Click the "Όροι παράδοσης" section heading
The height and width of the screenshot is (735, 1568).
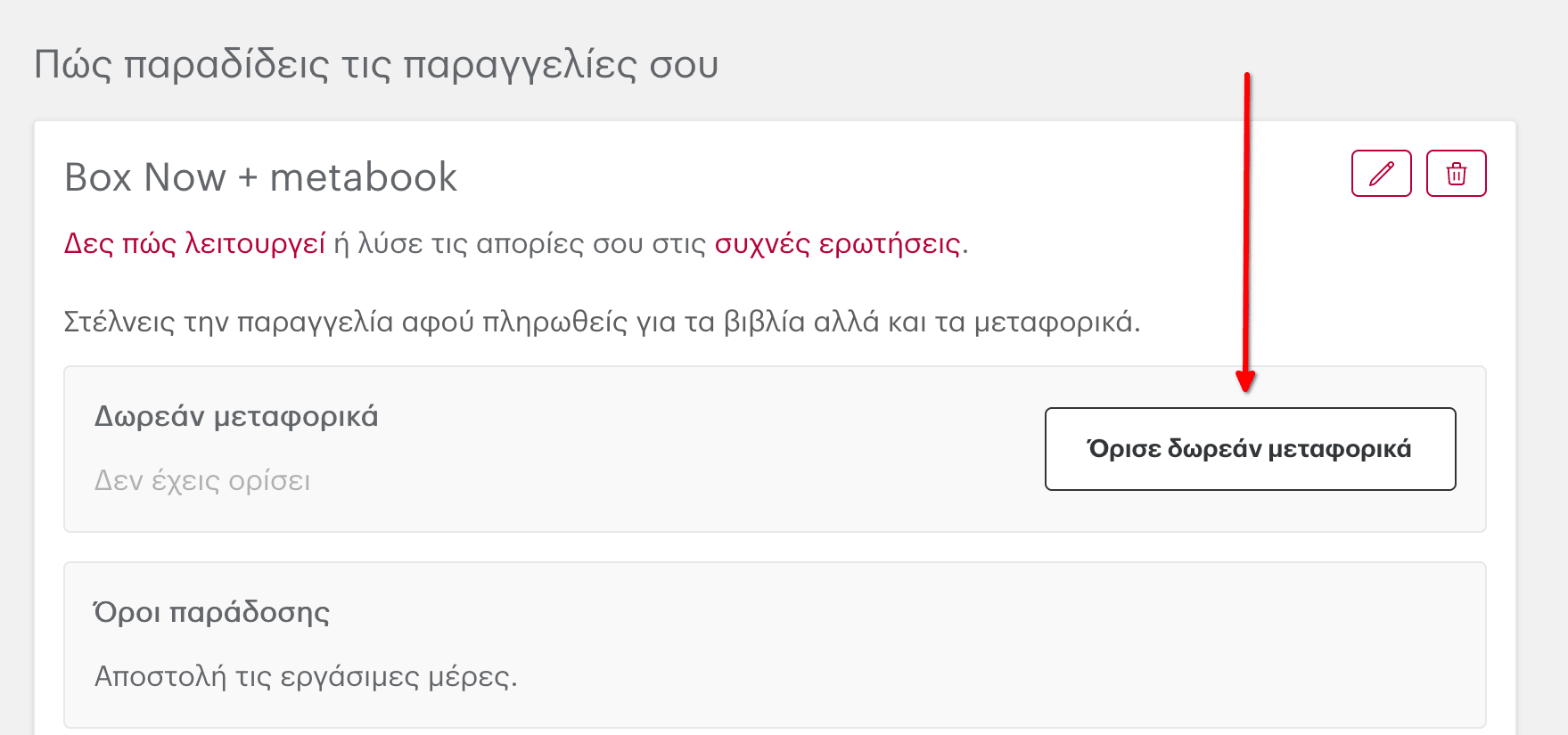[212, 612]
